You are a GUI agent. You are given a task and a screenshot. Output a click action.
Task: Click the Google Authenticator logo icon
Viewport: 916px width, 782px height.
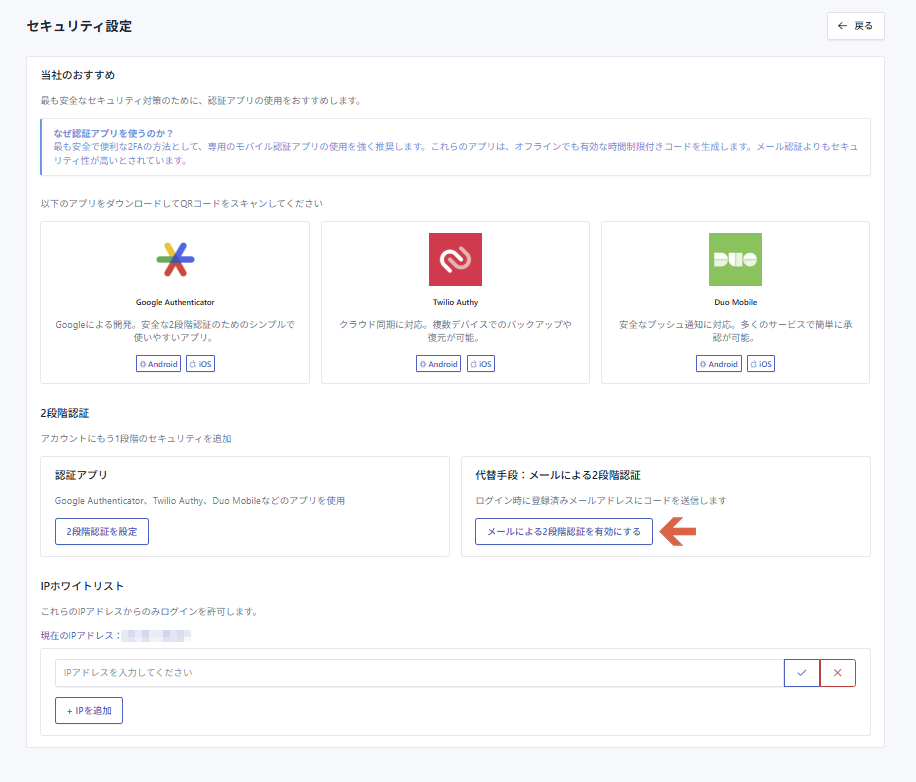point(175,260)
